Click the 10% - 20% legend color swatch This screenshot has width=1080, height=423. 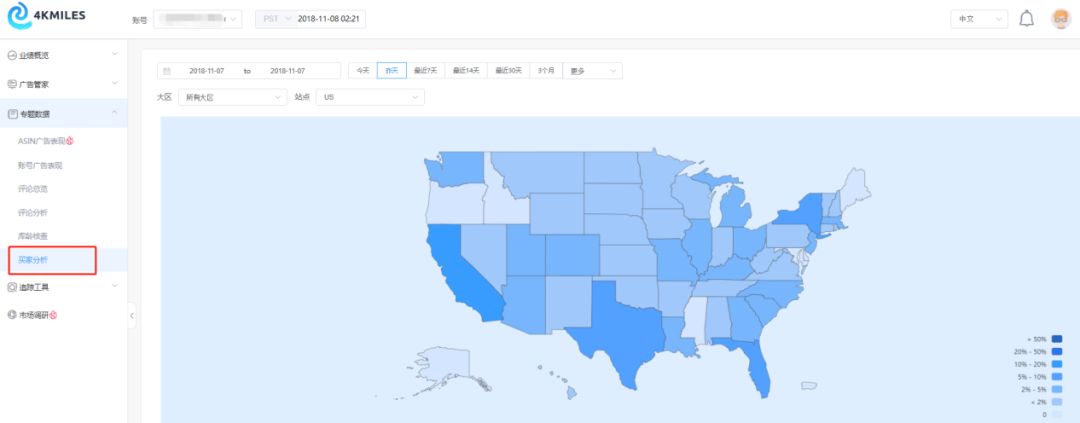[1057, 364]
